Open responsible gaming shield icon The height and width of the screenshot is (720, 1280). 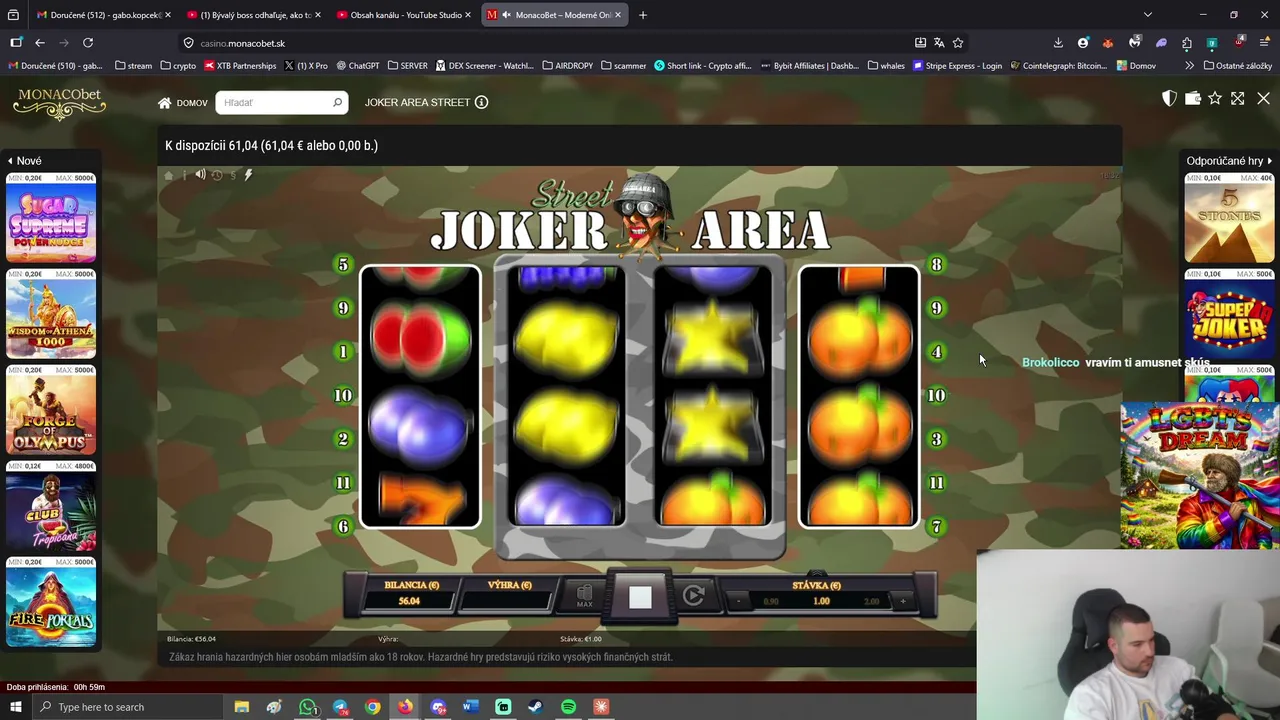coord(1169,98)
